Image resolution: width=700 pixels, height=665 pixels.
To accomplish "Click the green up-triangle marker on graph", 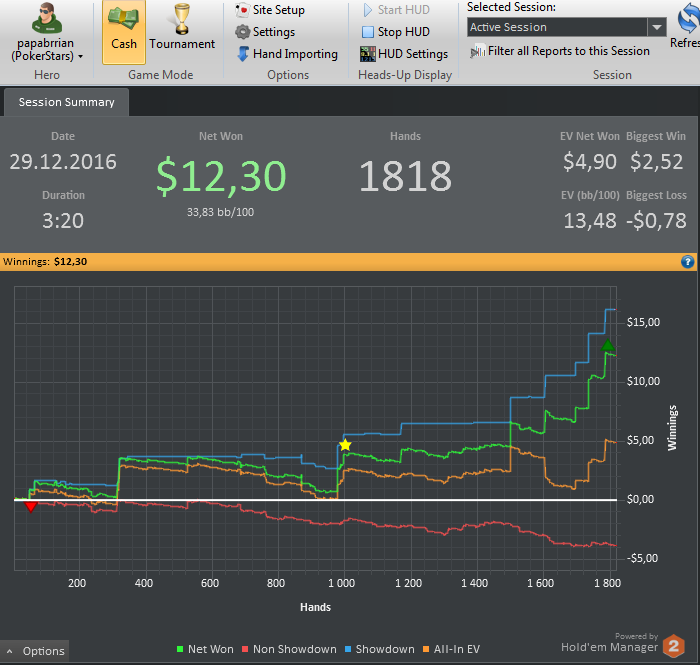I will pos(607,345).
